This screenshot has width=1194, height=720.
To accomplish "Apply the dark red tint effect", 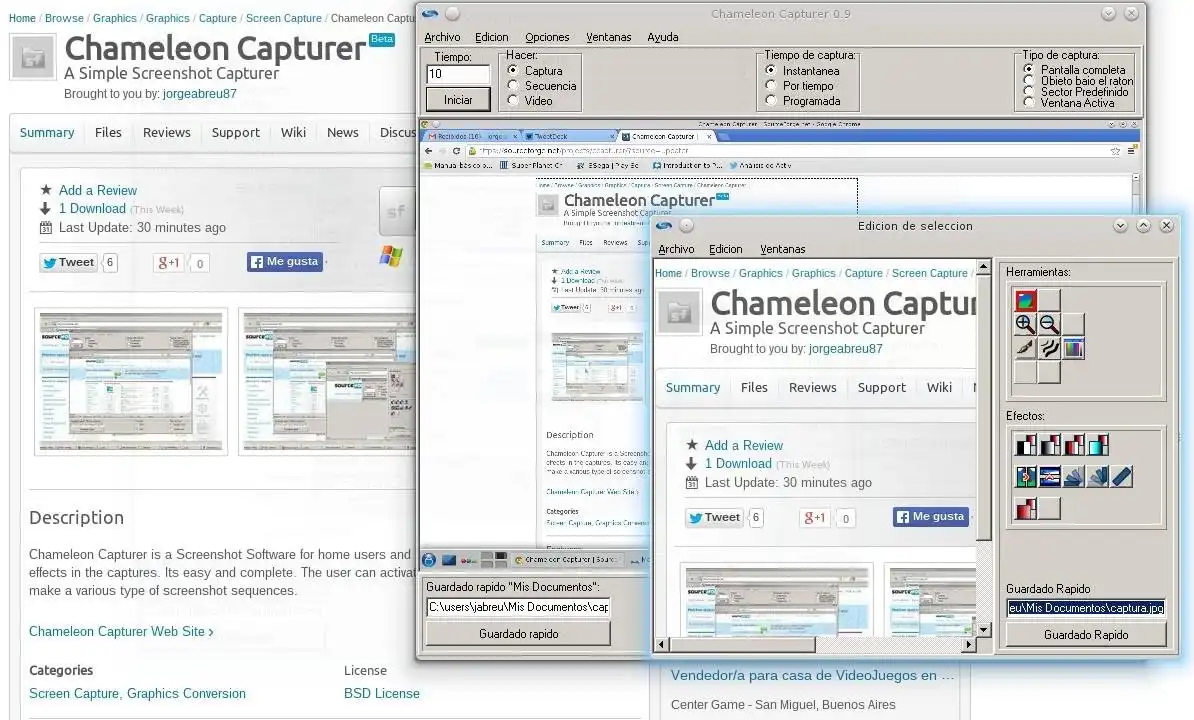I will tap(1074, 444).
